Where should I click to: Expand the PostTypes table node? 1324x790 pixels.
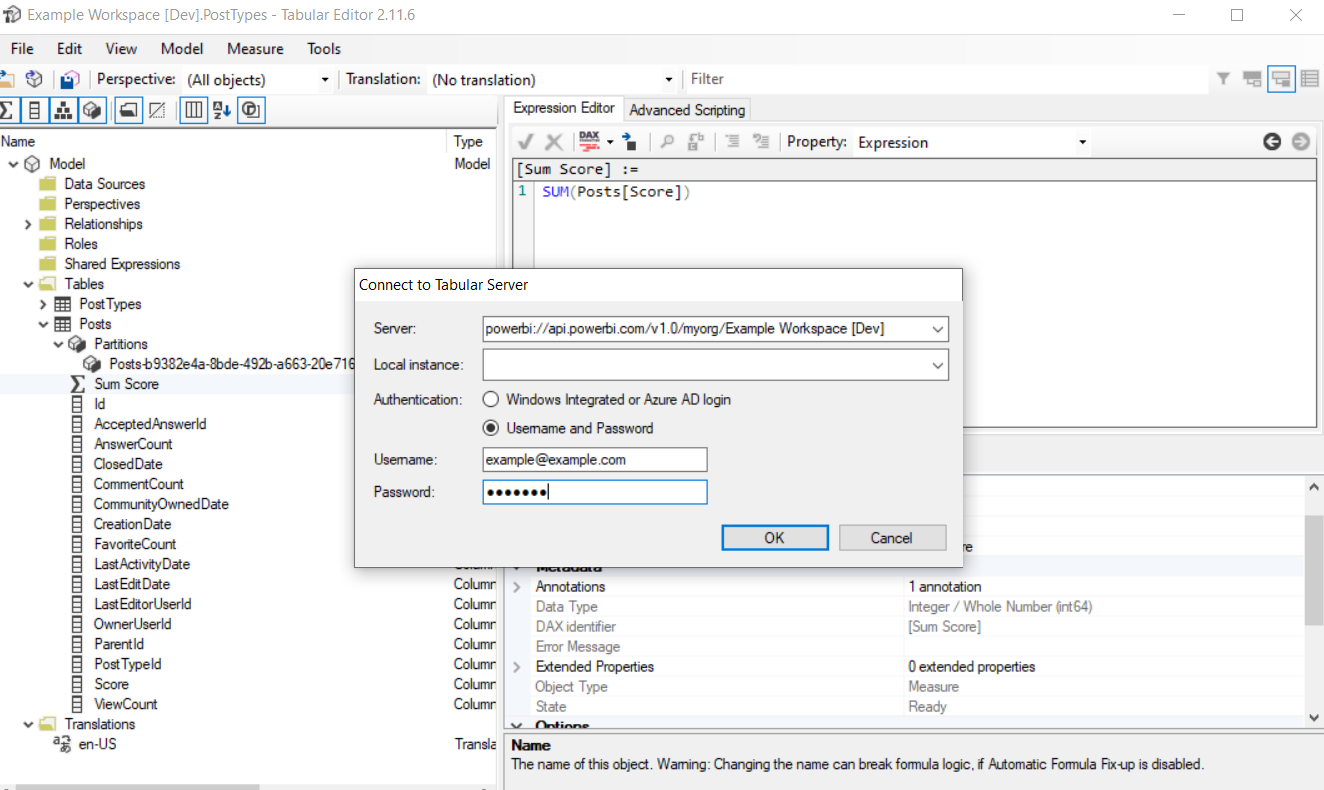(x=43, y=304)
